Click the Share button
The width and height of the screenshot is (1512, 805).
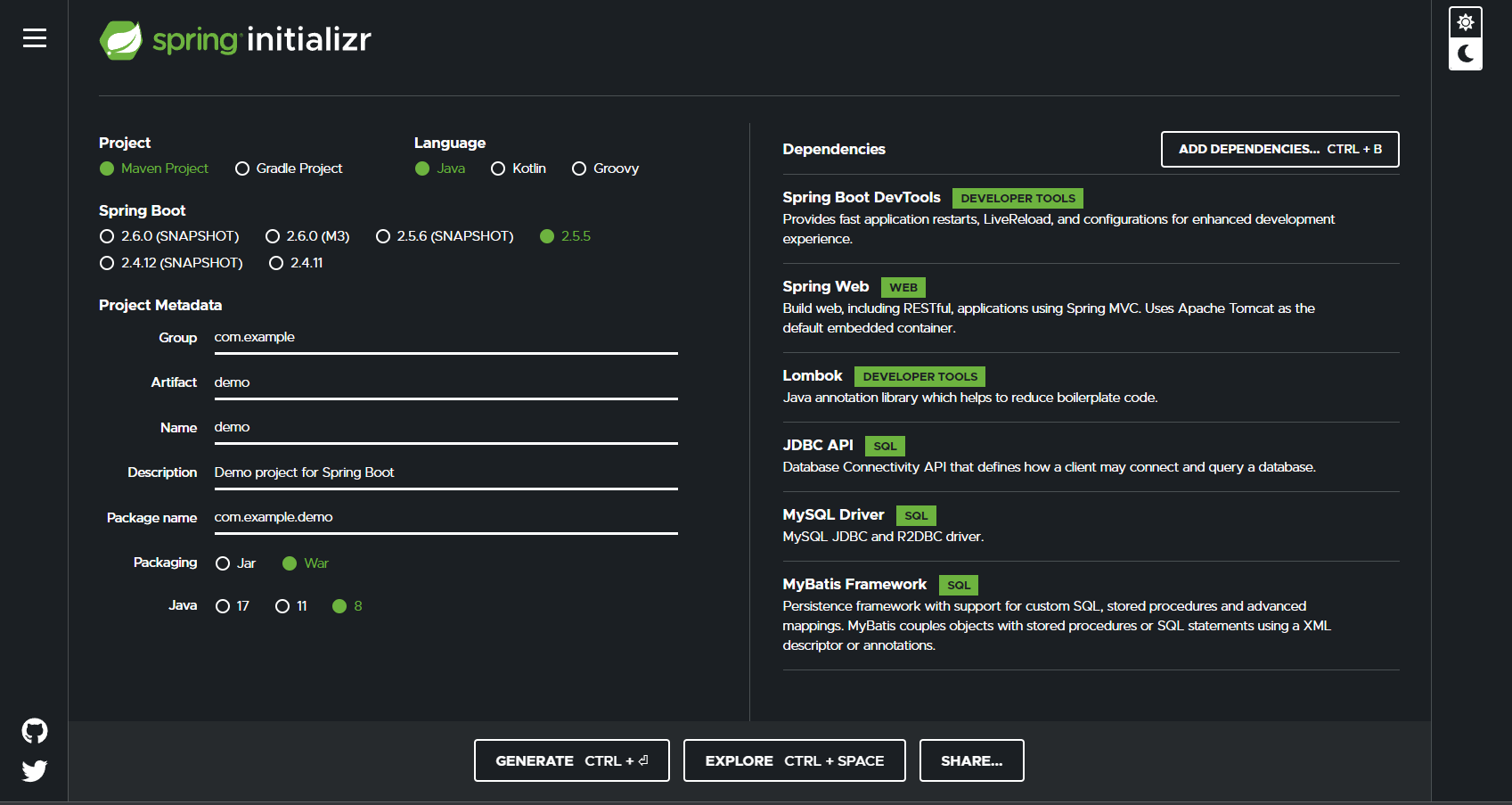(972, 760)
